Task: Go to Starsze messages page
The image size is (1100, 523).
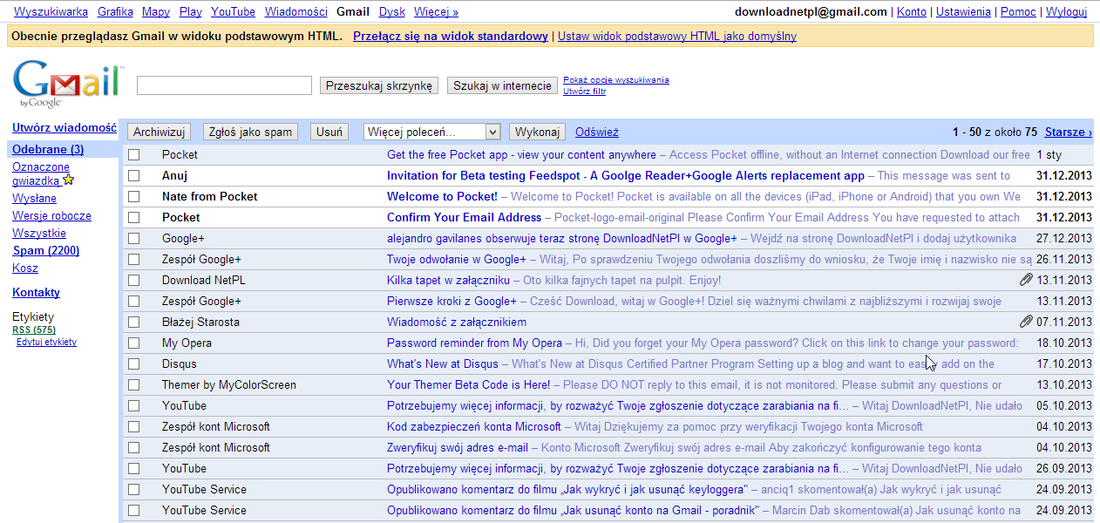Action: (x=1068, y=132)
